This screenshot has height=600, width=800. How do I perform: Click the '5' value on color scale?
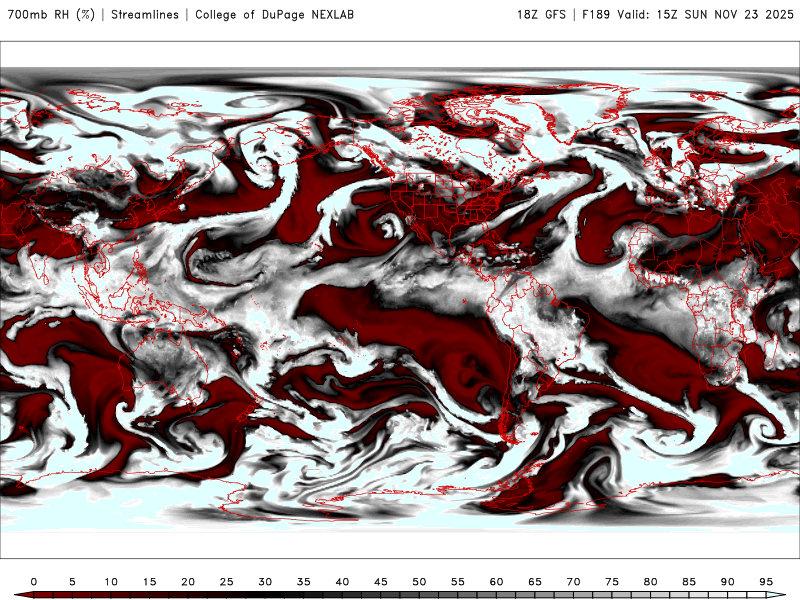(x=72, y=582)
